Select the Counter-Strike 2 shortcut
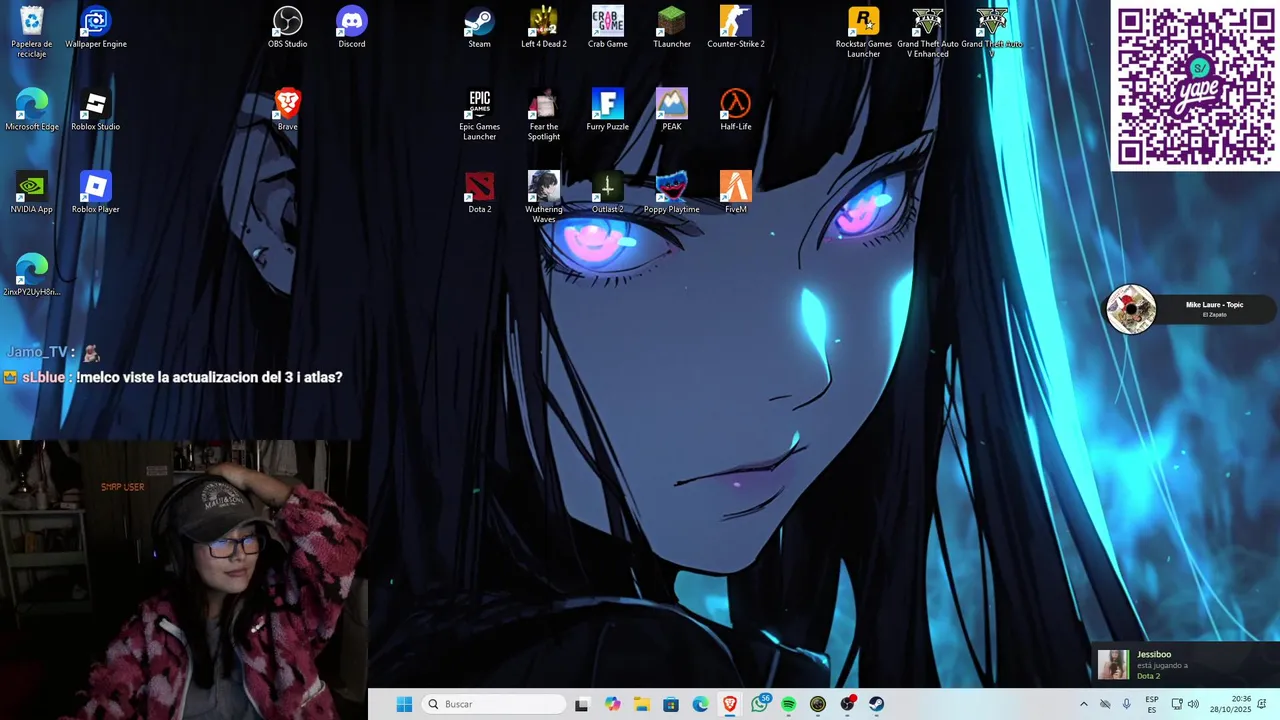The image size is (1280, 720). pyautogui.click(x=736, y=28)
